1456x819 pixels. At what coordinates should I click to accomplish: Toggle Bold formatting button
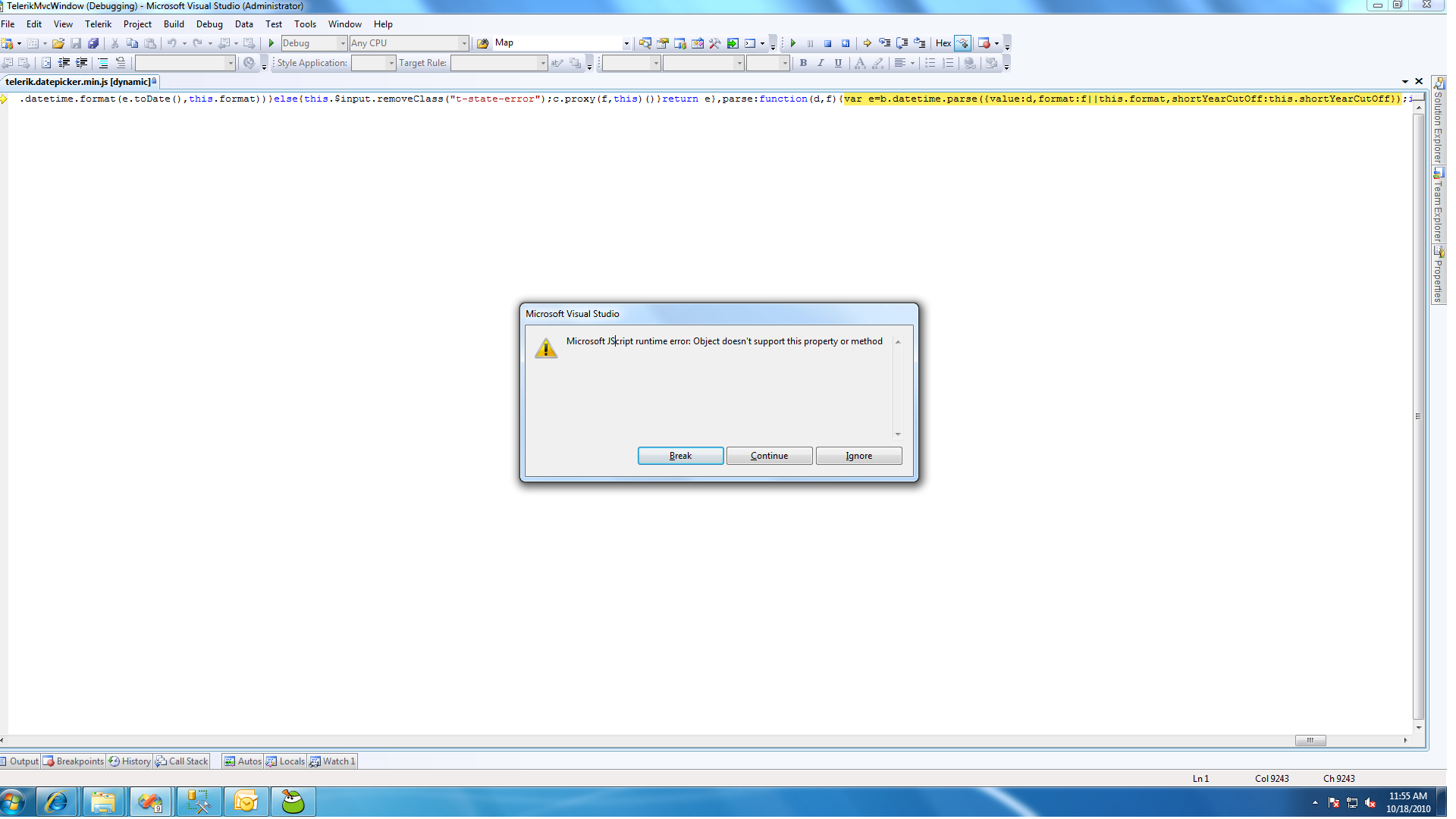(803, 63)
